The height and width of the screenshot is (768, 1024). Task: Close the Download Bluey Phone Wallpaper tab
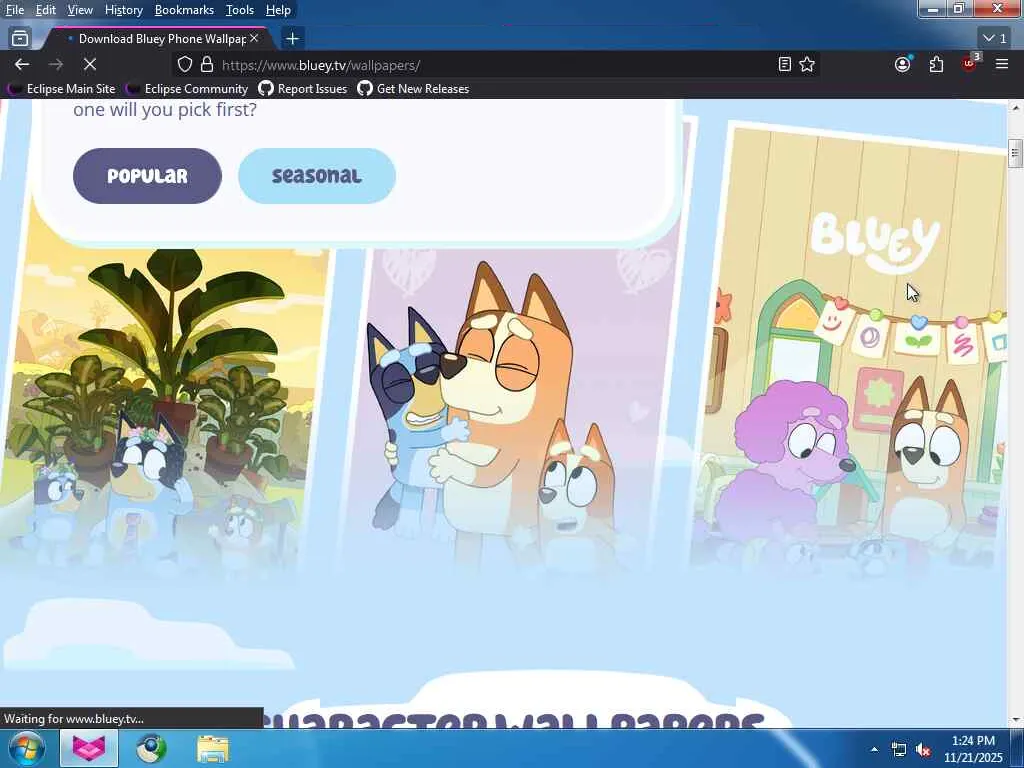(254, 39)
